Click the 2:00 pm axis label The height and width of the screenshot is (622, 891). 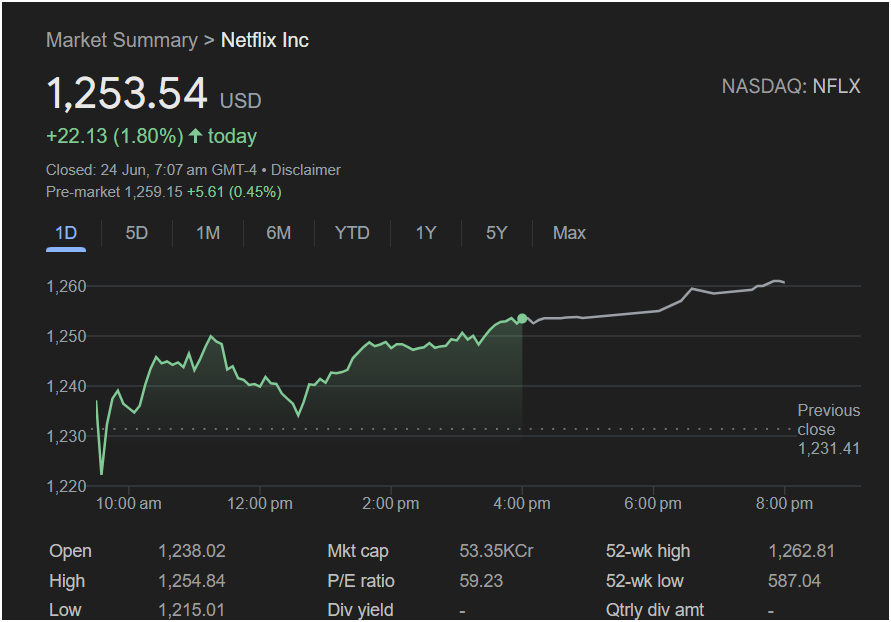point(391,504)
